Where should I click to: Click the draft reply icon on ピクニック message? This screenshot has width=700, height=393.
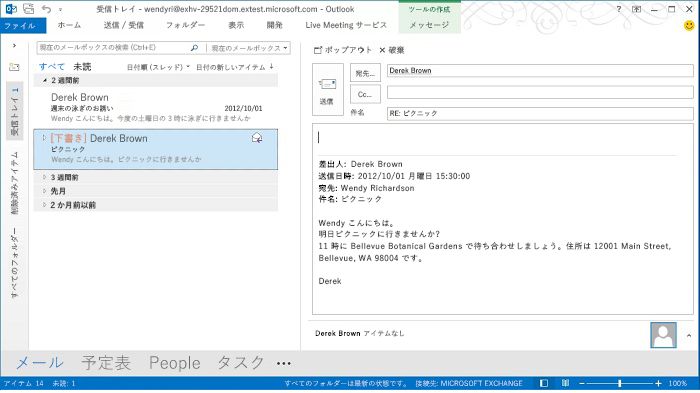pos(257,138)
